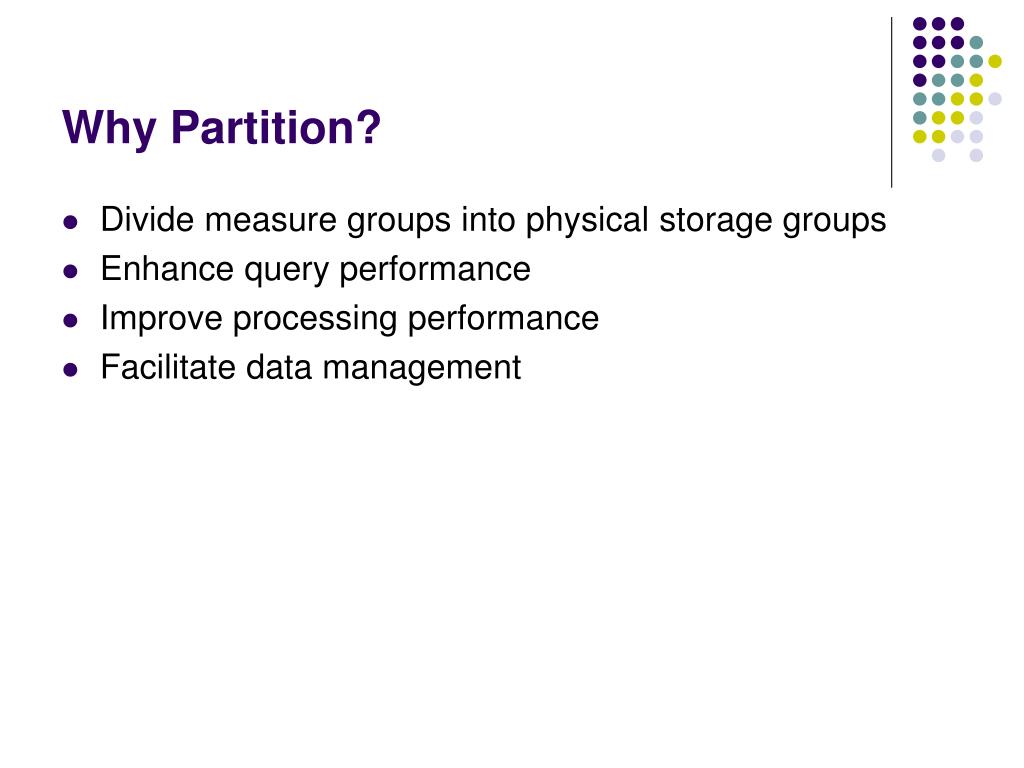Click the bullet dot before "Facilitate data management"
The image size is (1024, 768).
click(71, 370)
